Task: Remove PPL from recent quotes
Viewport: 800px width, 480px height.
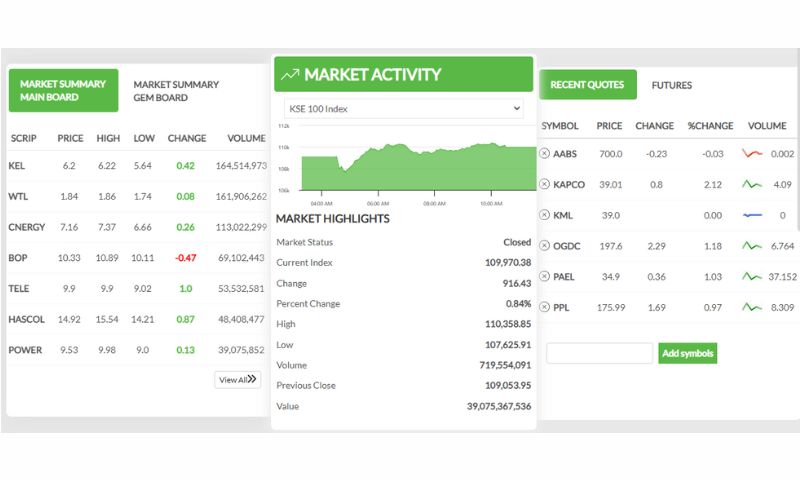Action: point(544,307)
